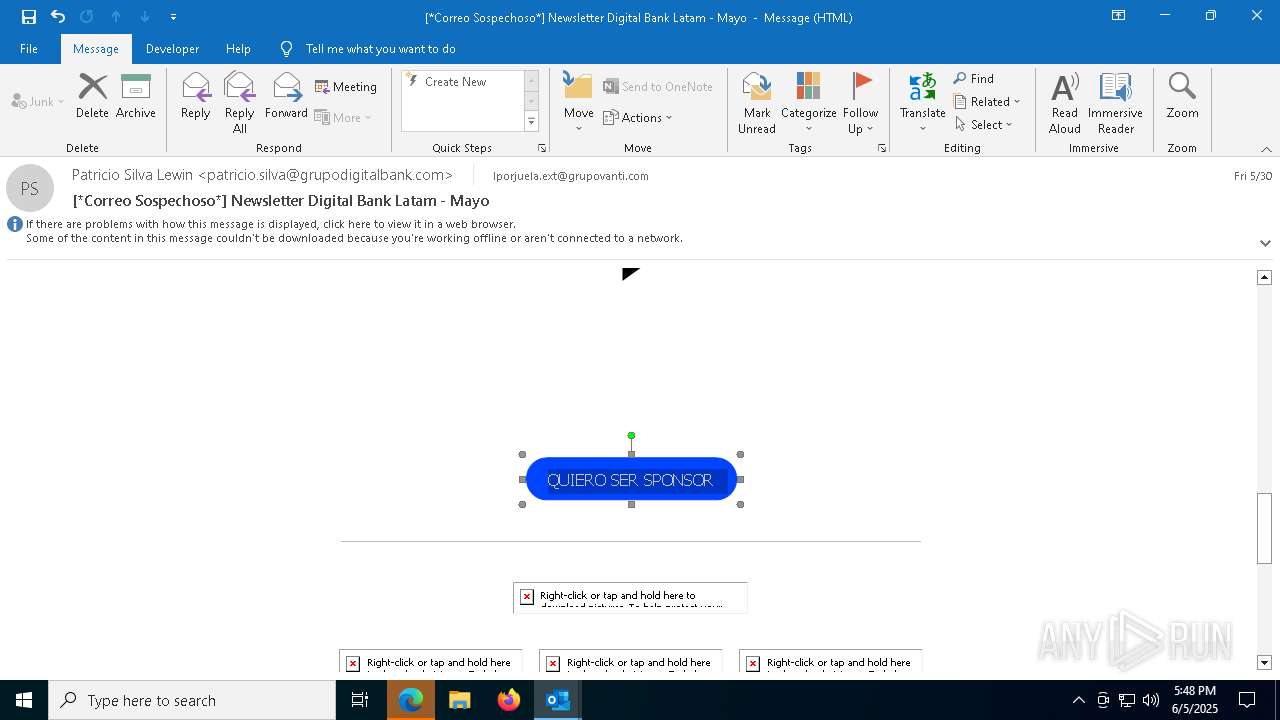1280x720 pixels.
Task: Open the Categorize color menu
Action: (808, 103)
